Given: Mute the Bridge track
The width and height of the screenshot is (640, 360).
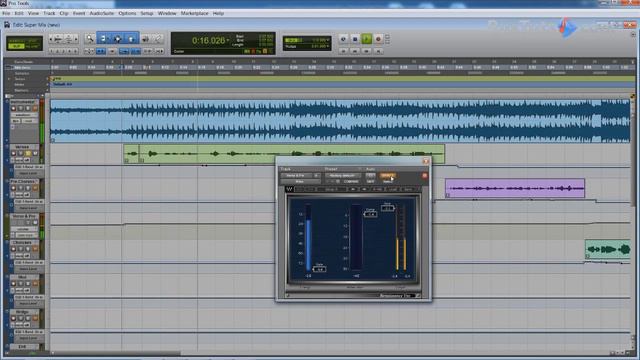Looking at the screenshot, I should click(x=35, y=318).
